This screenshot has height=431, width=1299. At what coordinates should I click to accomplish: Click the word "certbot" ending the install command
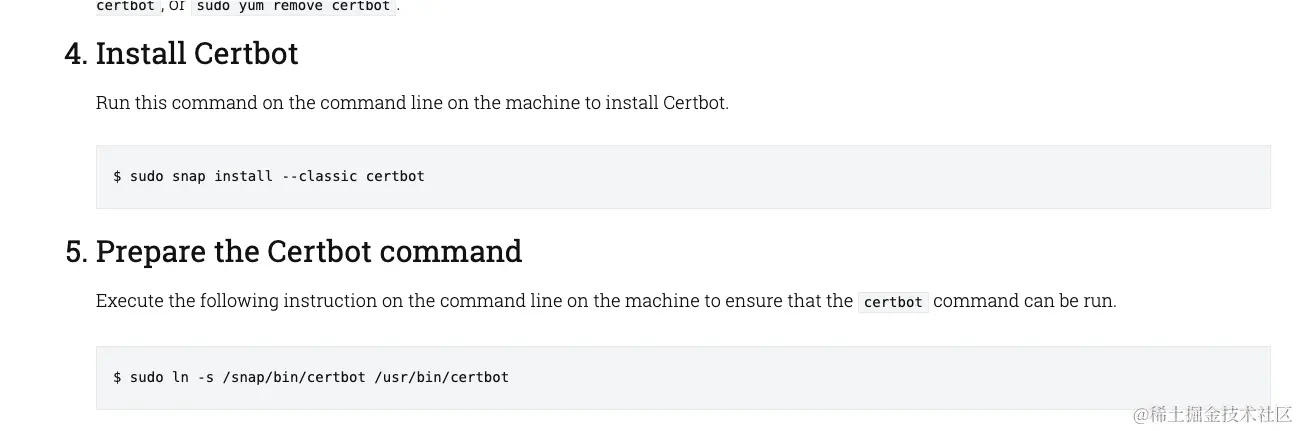[x=395, y=176]
